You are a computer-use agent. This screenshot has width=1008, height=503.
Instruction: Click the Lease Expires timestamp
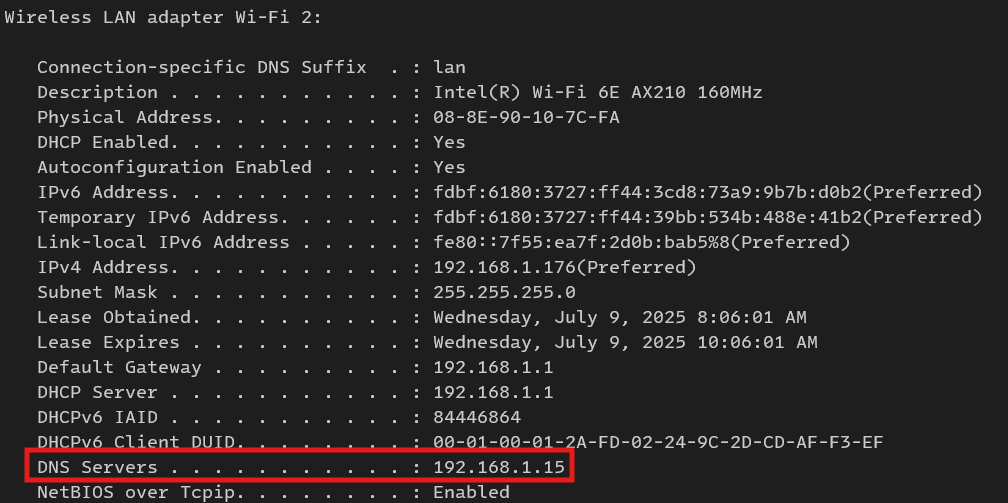[625, 342]
